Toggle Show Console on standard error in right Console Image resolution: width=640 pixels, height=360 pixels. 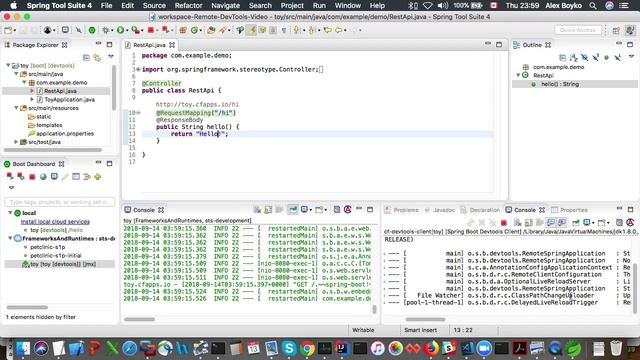click(x=562, y=222)
